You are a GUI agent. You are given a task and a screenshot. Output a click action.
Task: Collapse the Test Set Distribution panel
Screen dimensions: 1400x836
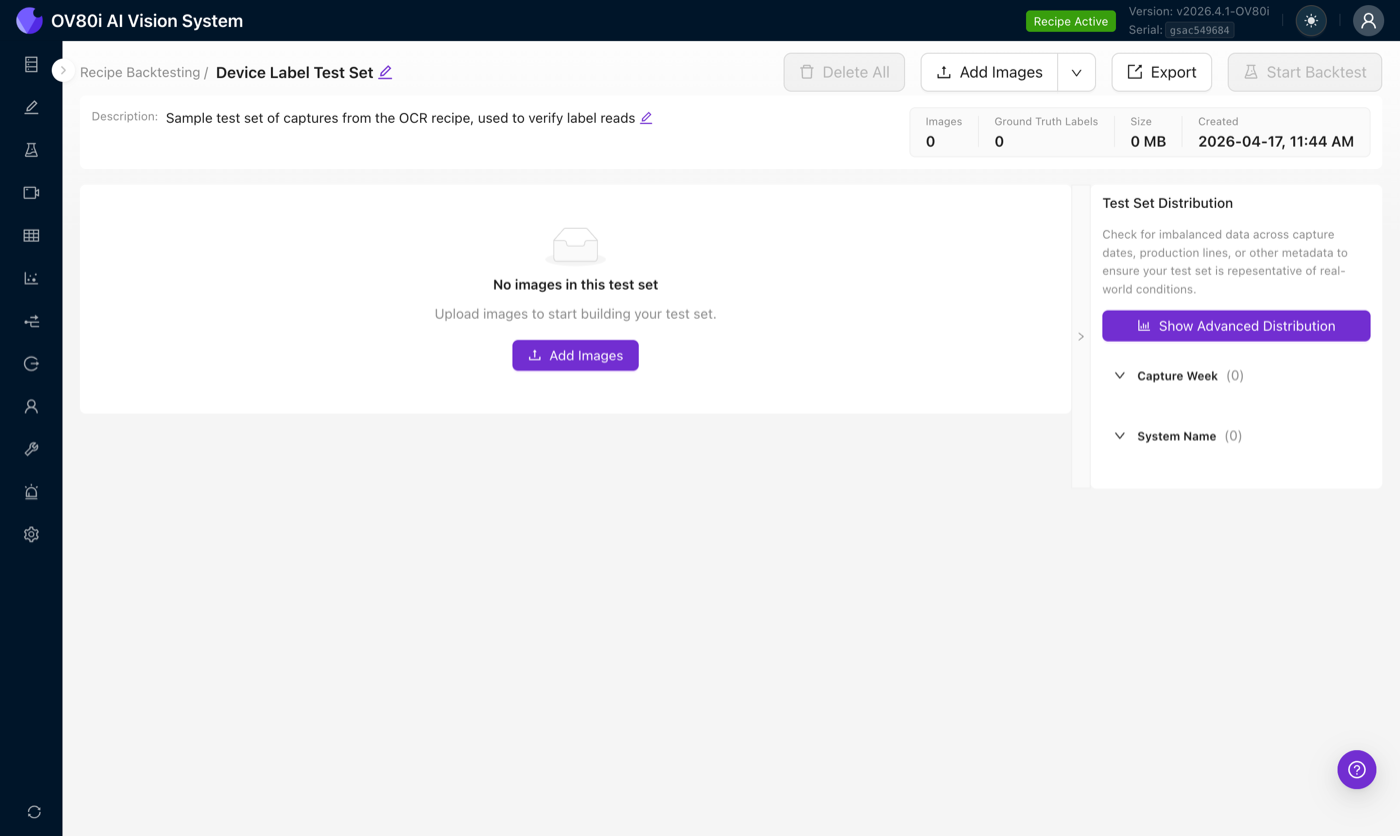1080,337
